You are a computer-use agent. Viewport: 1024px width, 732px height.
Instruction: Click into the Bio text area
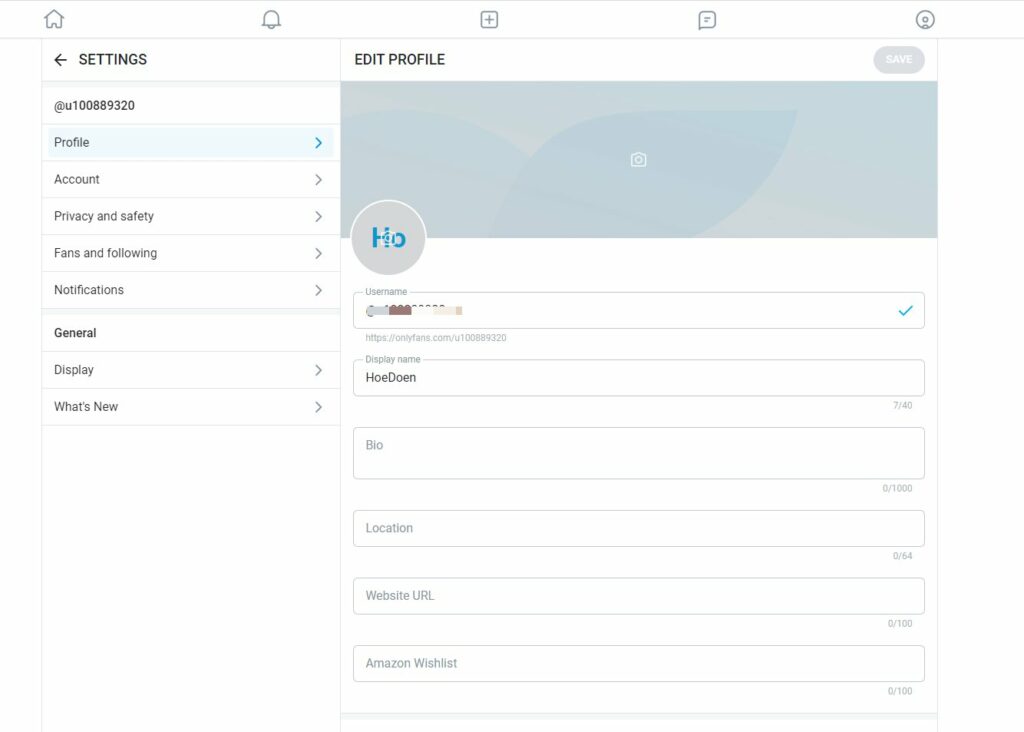(x=639, y=453)
